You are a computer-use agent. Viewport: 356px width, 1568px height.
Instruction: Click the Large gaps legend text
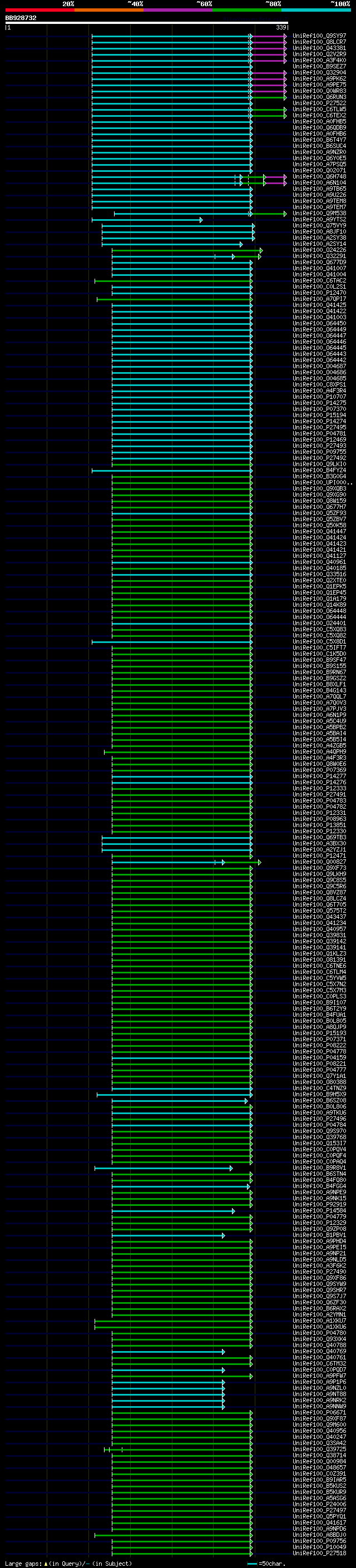pyautogui.click(x=68, y=1563)
